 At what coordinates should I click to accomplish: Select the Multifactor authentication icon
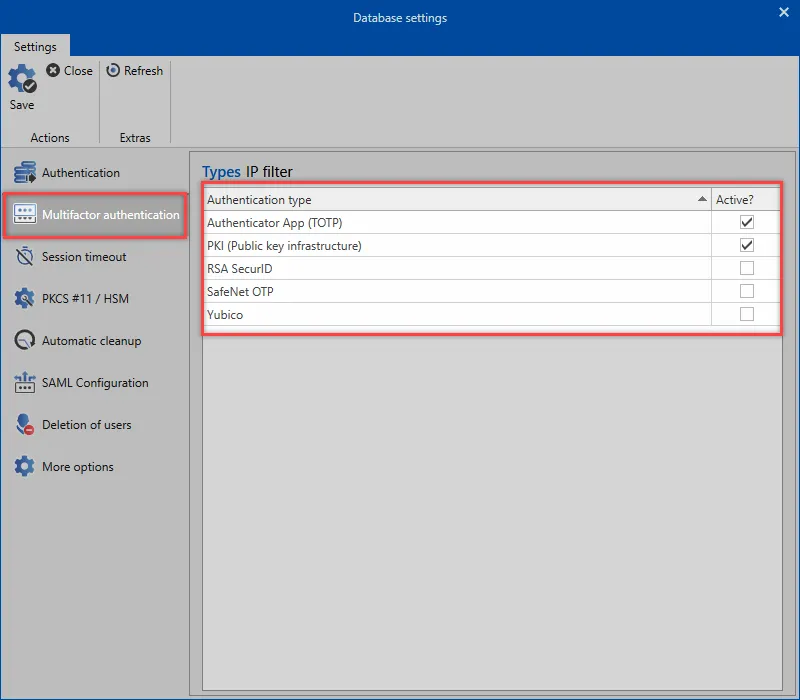click(x=25, y=215)
